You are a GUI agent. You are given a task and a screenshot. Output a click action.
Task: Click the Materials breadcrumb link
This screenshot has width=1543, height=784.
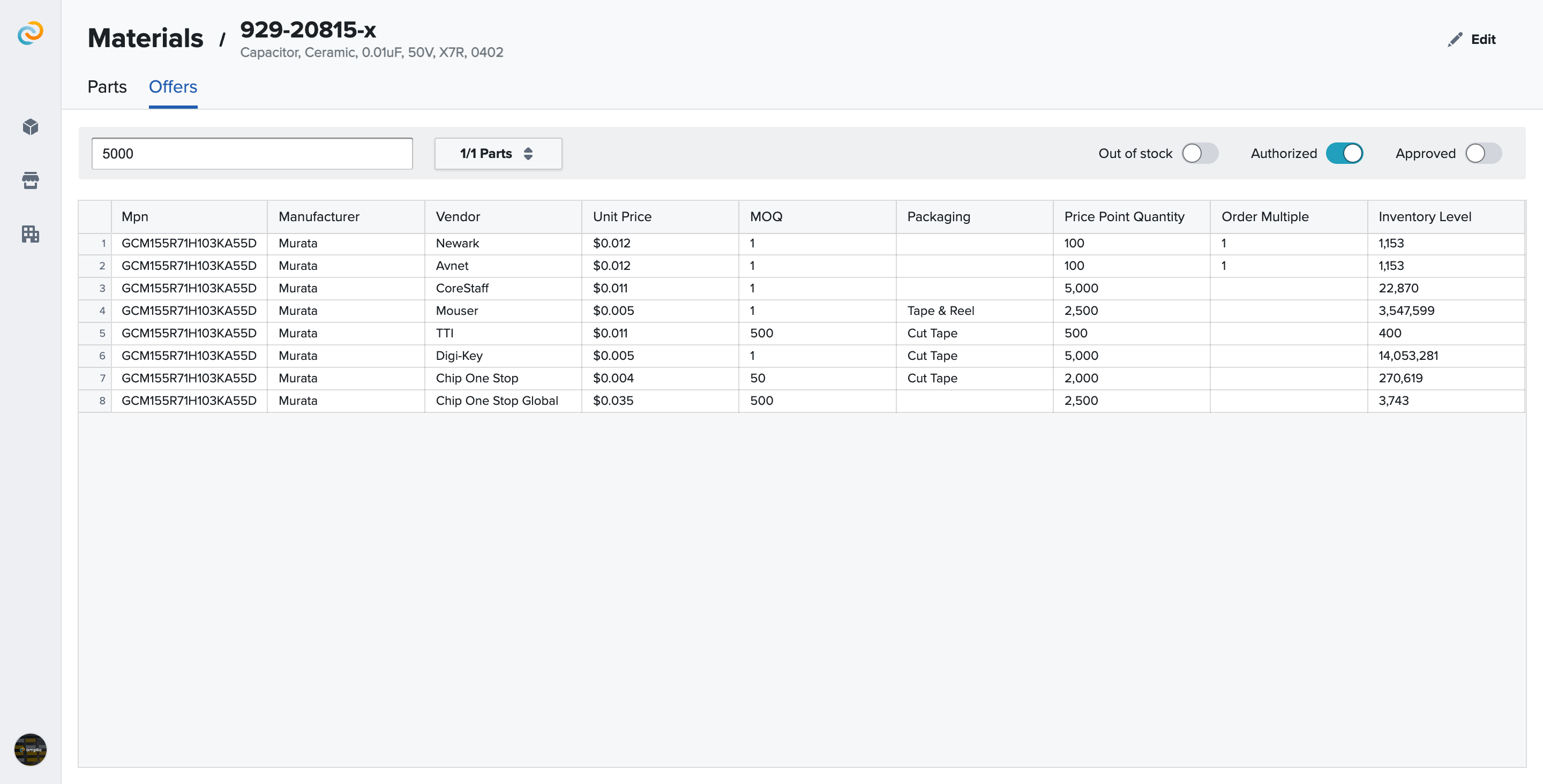pos(145,39)
